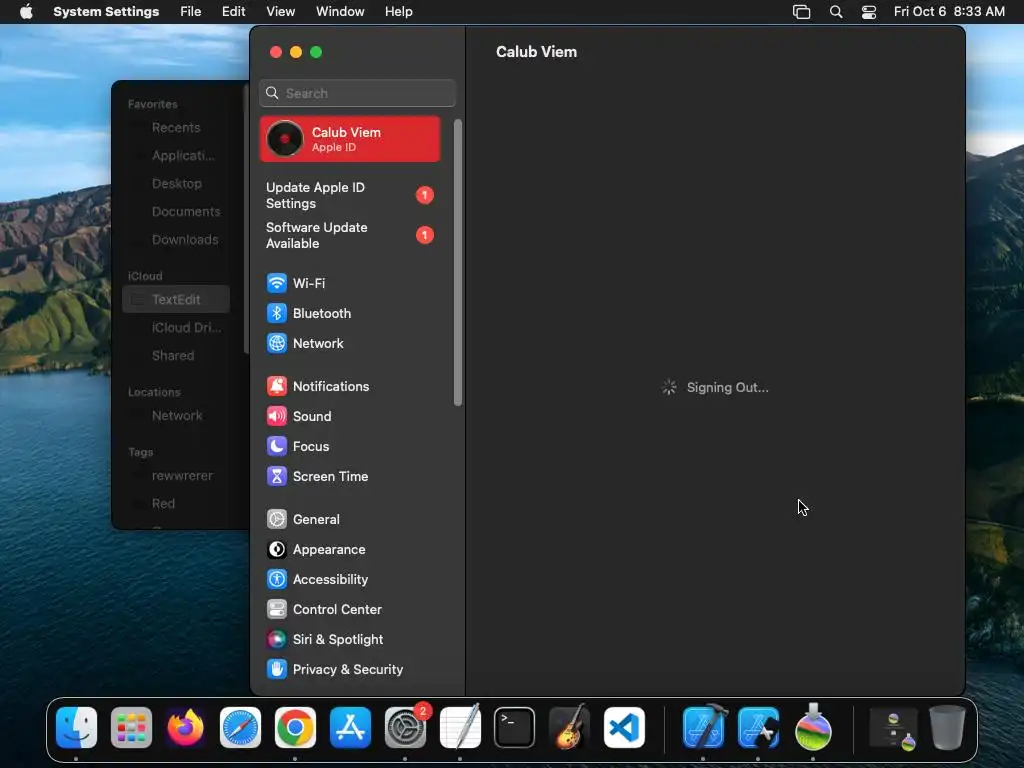Launch Finder from the Dock
1024x768 pixels.
tap(76, 728)
